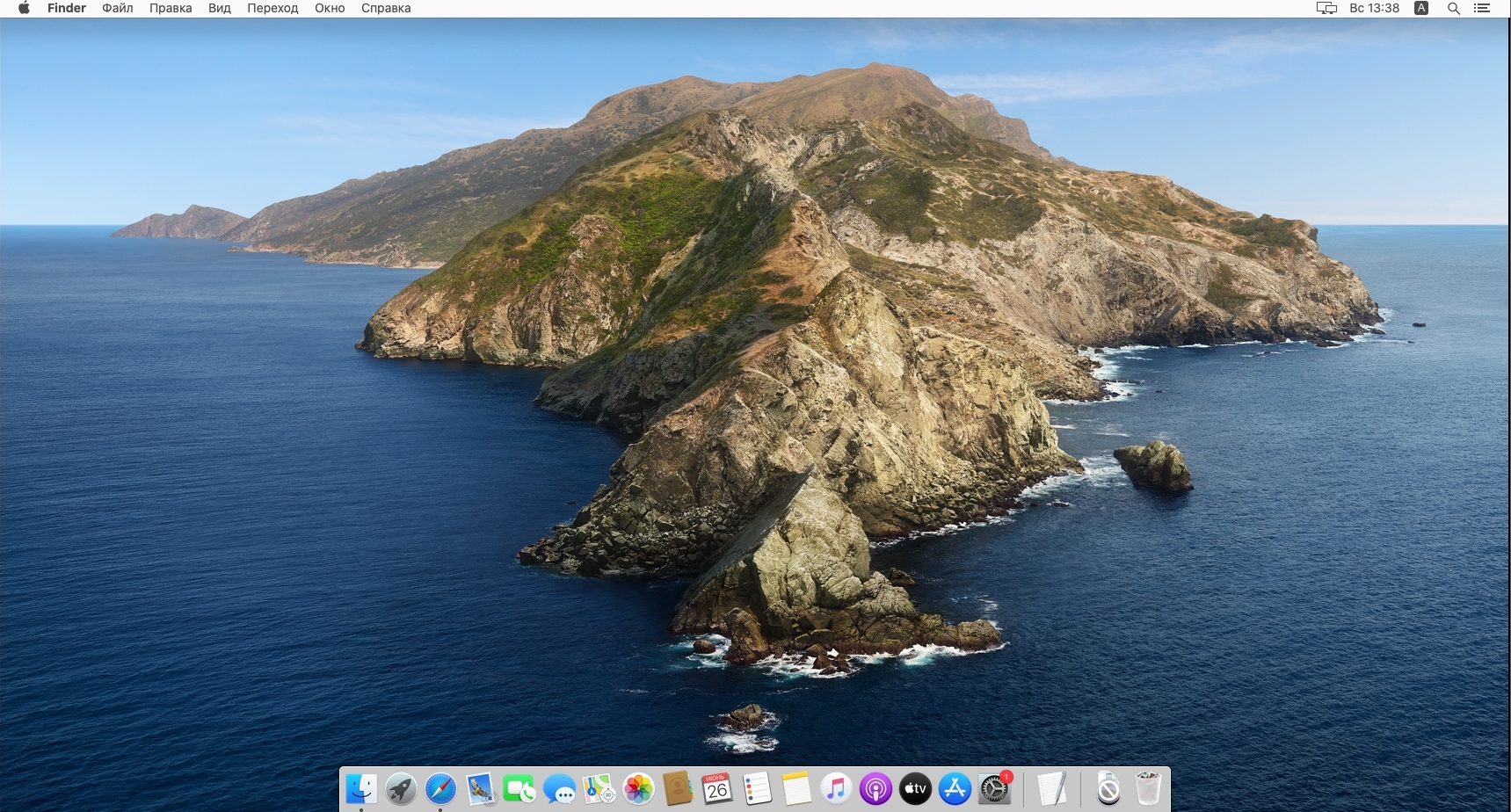
Task: Open the Music app in Dock
Action: tap(836, 789)
